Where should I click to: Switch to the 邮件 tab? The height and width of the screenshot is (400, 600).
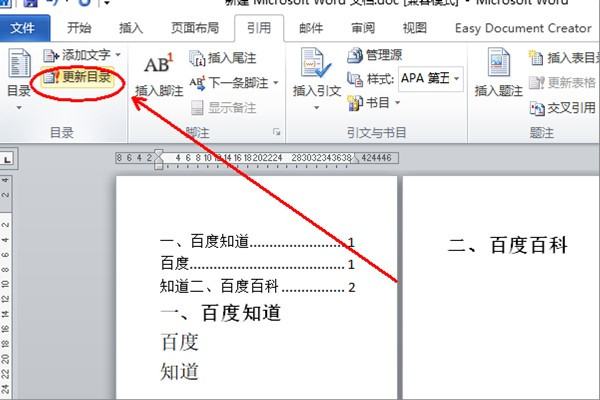point(311,28)
